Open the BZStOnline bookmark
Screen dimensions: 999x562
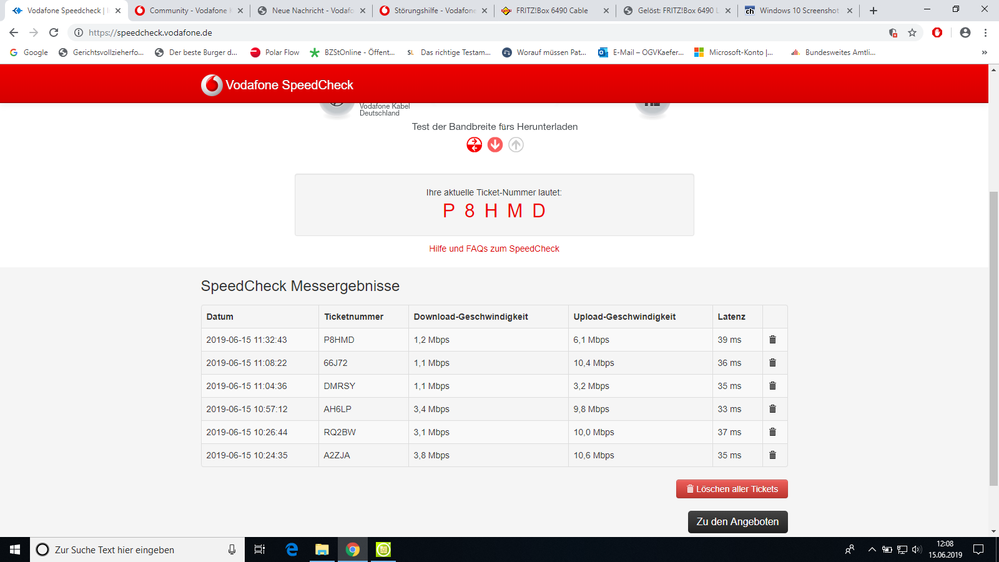point(352,52)
